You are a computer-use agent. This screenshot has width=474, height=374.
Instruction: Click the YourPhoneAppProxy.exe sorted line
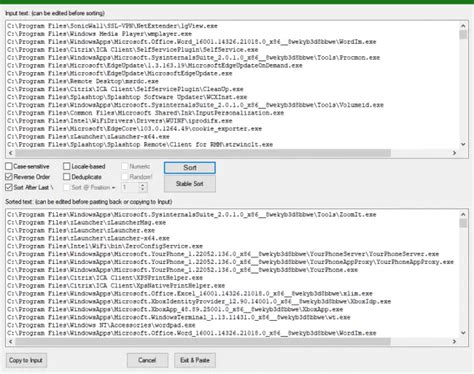230,262
